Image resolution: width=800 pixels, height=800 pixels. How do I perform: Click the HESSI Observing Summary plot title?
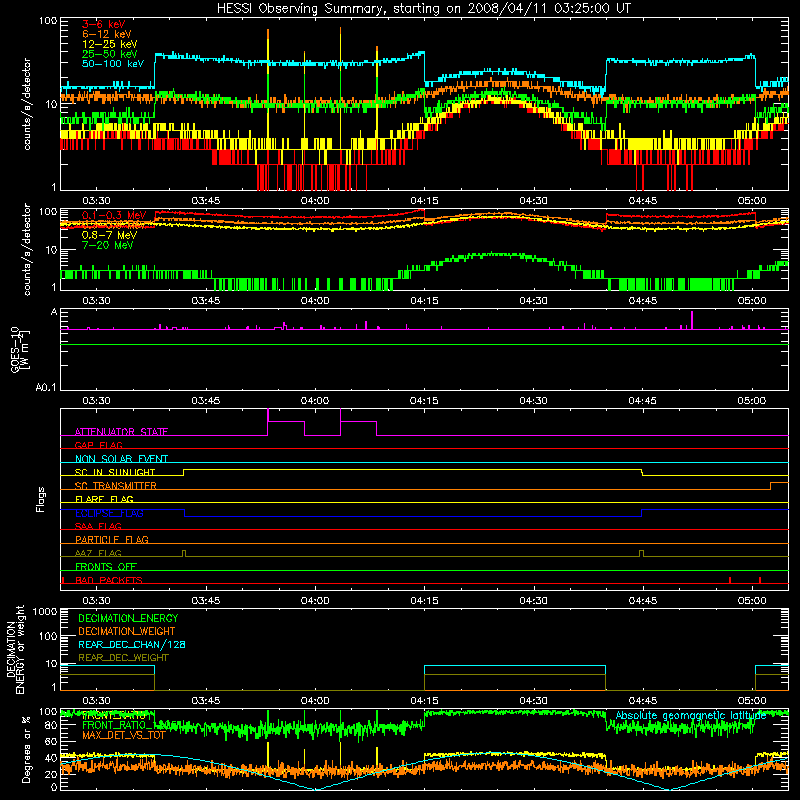coord(423,9)
